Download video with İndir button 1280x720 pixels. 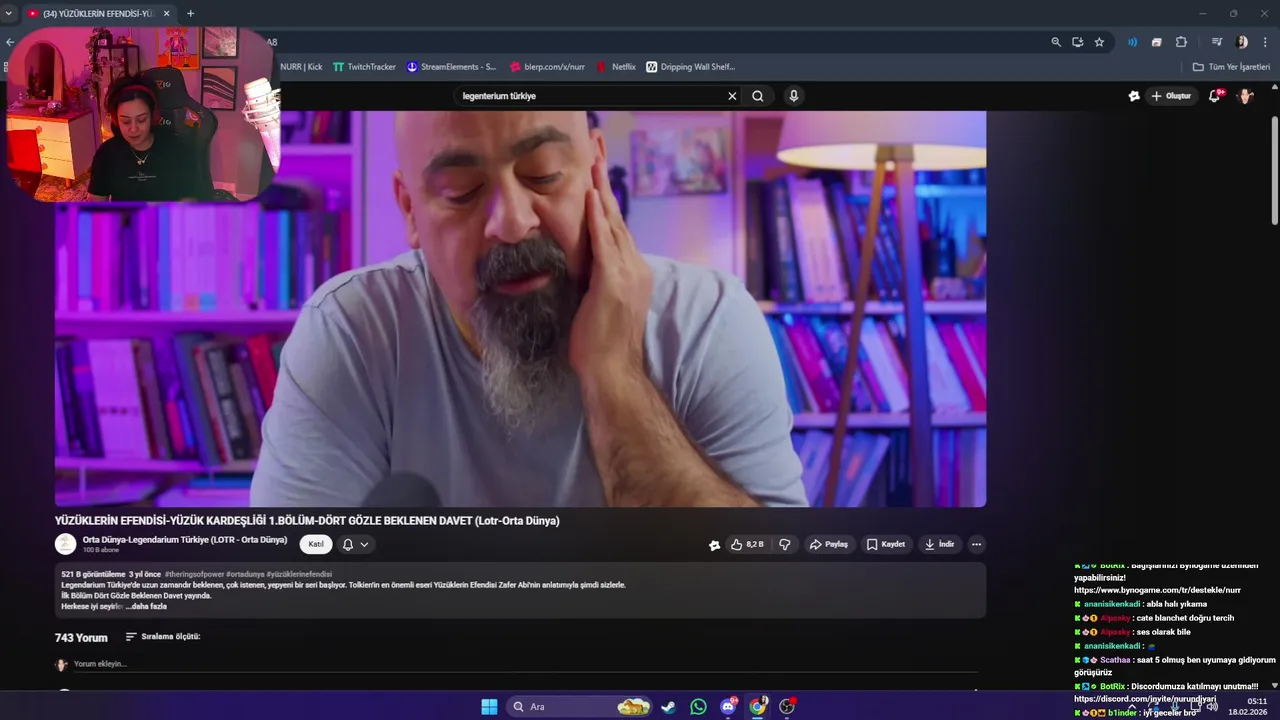pyautogui.click(x=939, y=545)
